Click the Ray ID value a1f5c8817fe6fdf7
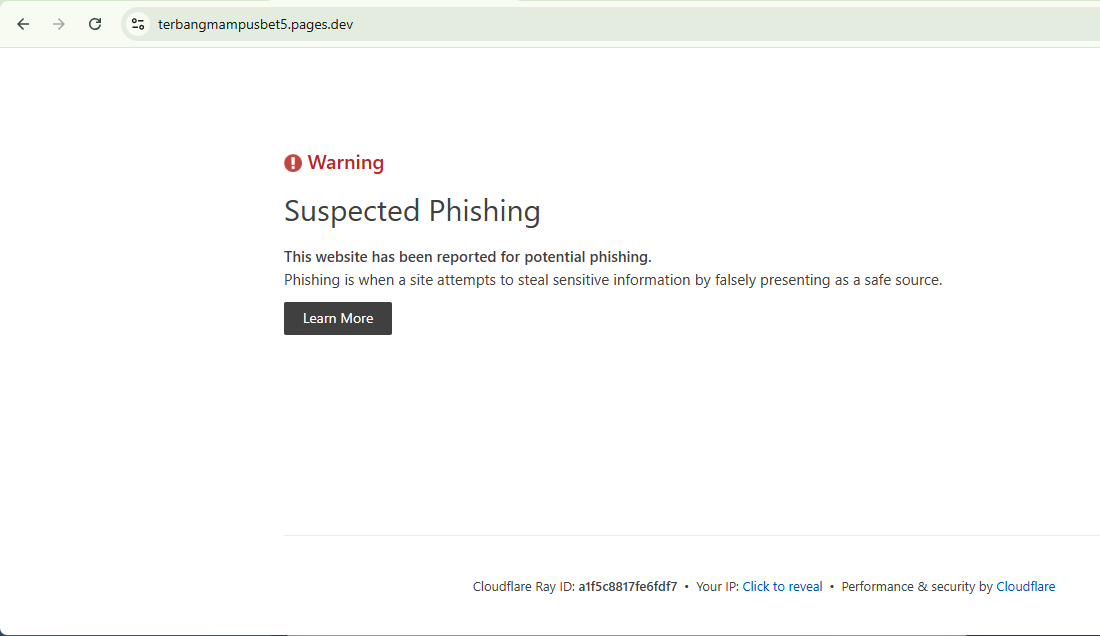 point(627,586)
